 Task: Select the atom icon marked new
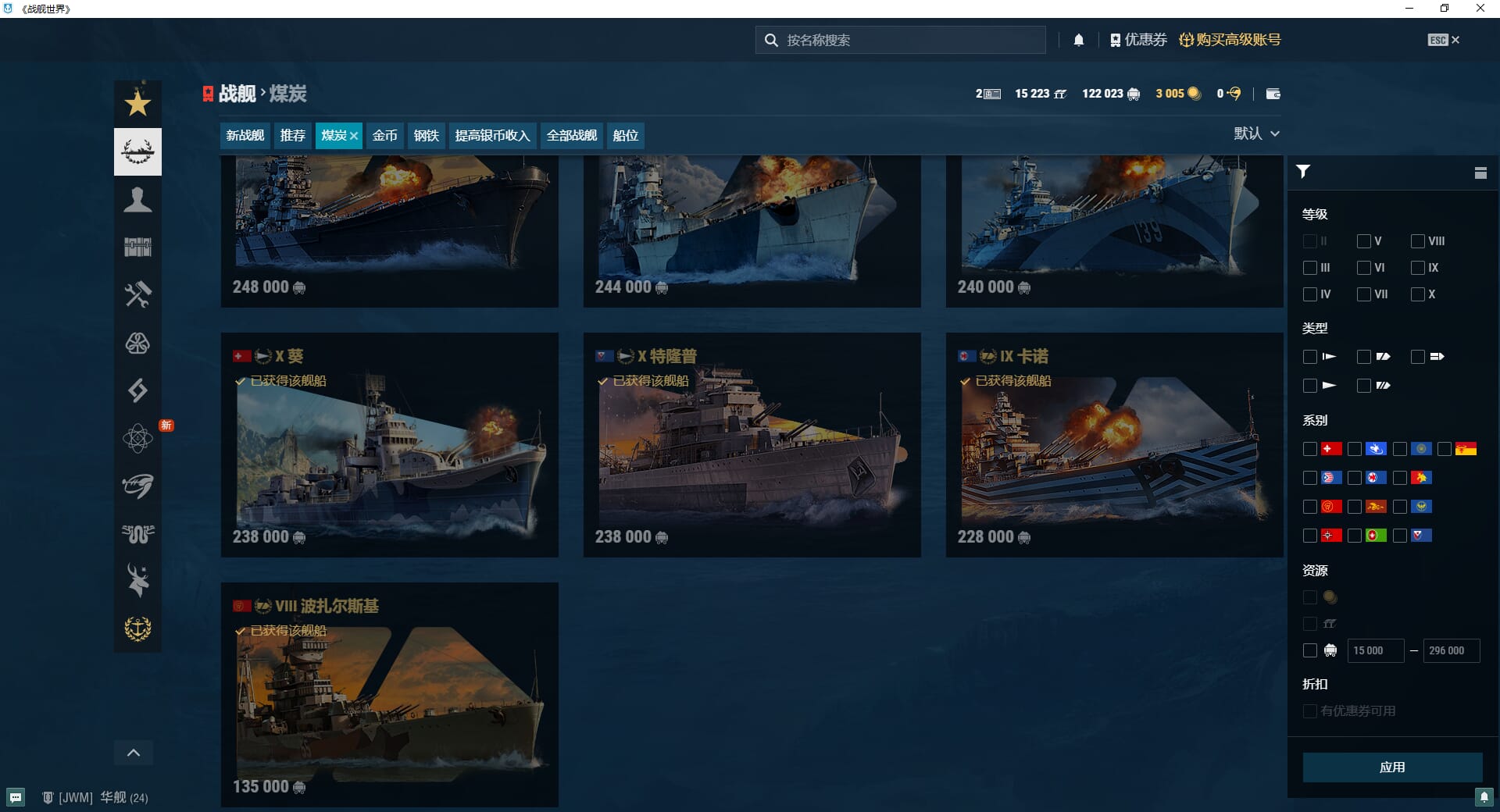pyautogui.click(x=137, y=438)
